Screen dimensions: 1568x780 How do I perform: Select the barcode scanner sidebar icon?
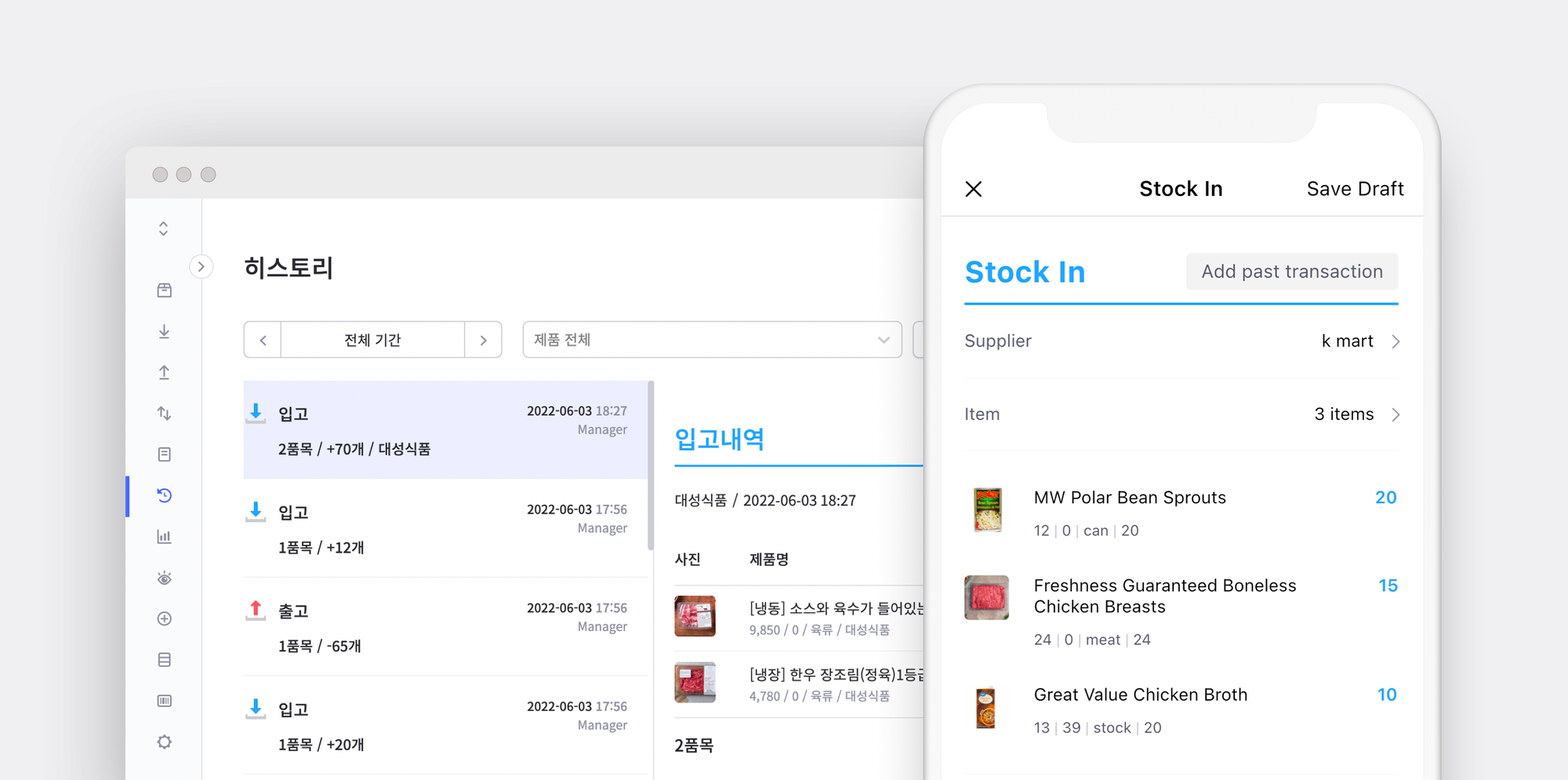coord(164,700)
